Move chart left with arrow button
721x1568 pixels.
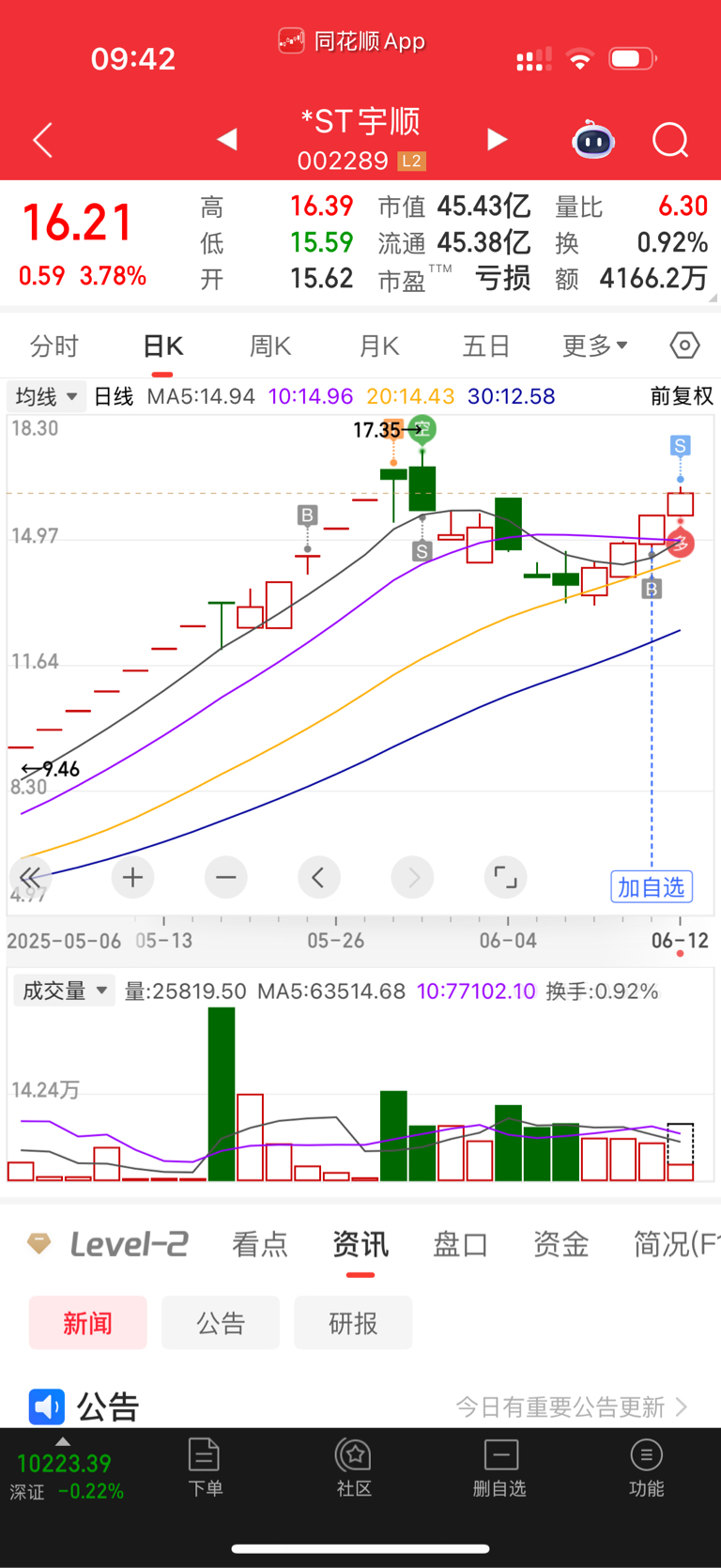(x=318, y=878)
